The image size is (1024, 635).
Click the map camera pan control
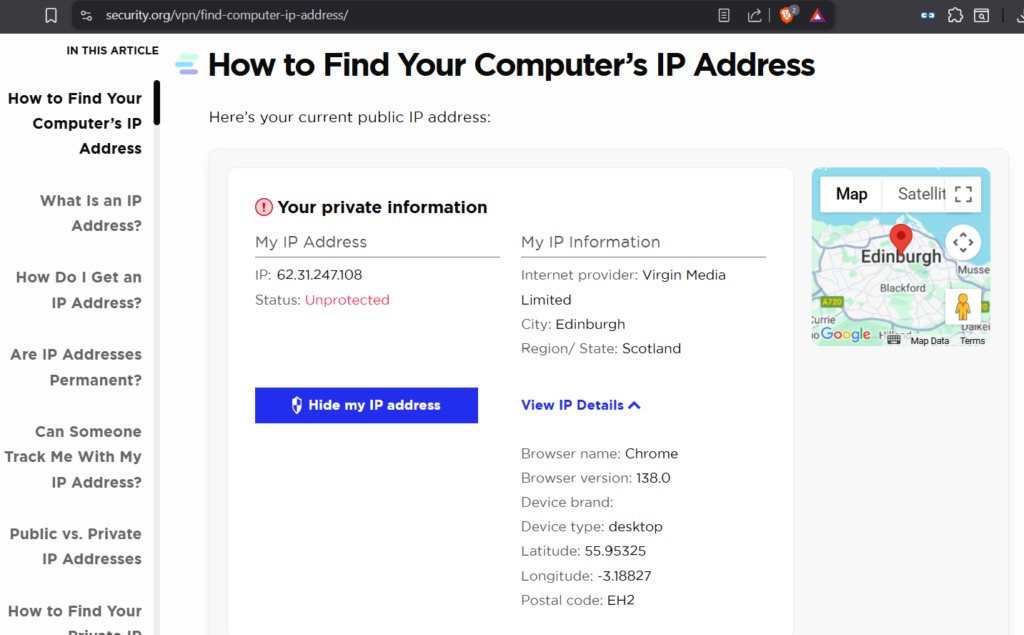pos(962,242)
